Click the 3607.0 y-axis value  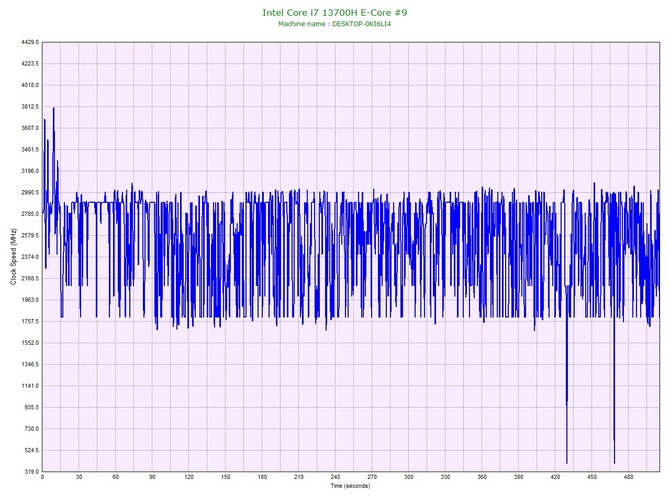tap(29, 128)
